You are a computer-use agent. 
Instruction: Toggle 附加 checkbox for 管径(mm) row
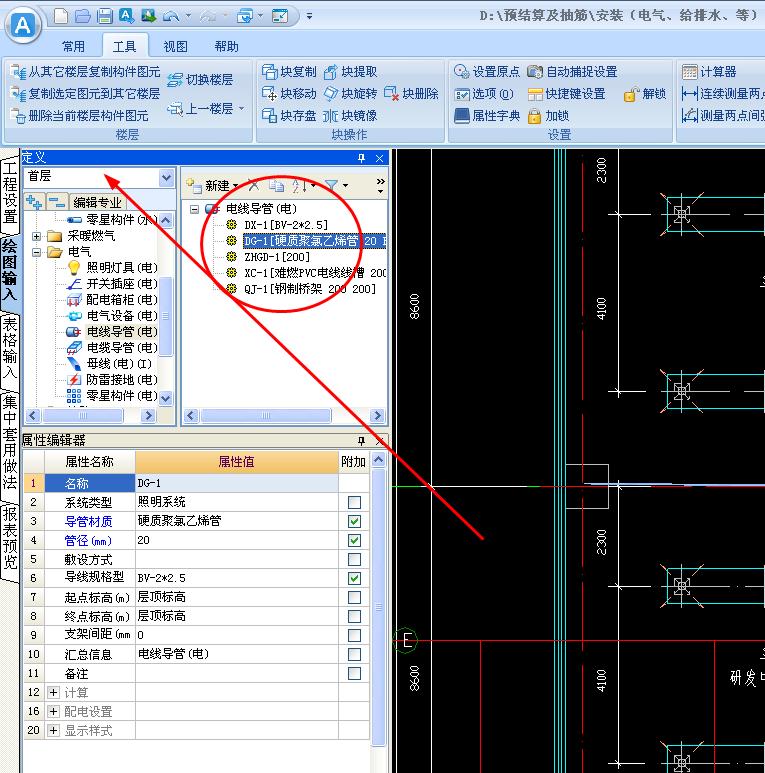[x=354, y=540]
